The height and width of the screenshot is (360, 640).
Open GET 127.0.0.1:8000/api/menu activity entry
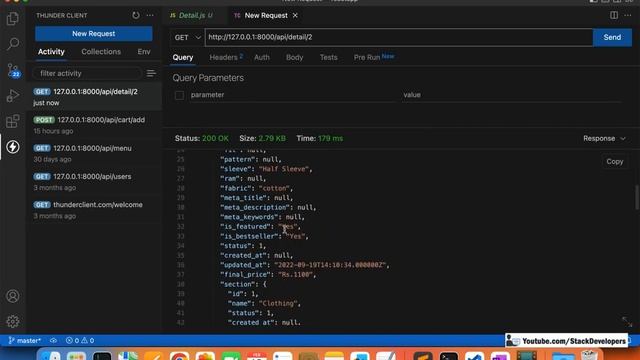(x=94, y=153)
